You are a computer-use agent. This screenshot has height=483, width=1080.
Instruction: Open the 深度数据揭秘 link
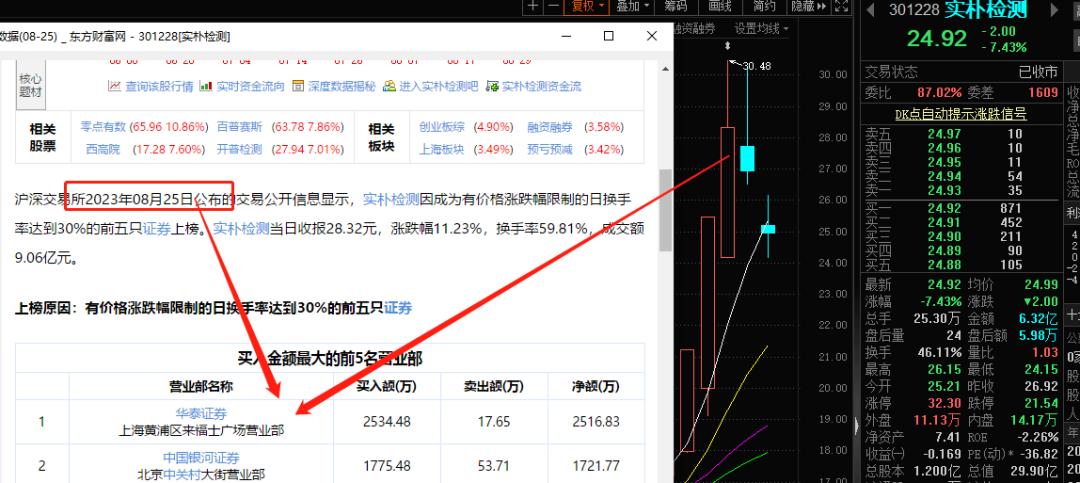pyautogui.click(x=342, y=86)
